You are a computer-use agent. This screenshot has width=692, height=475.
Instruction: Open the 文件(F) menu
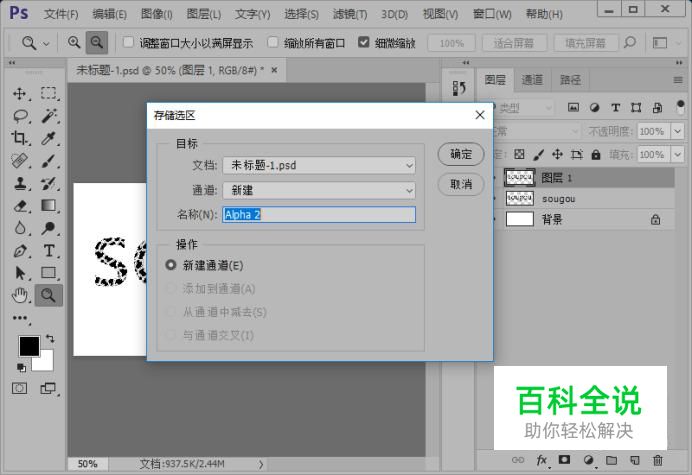tap(60, 14)
